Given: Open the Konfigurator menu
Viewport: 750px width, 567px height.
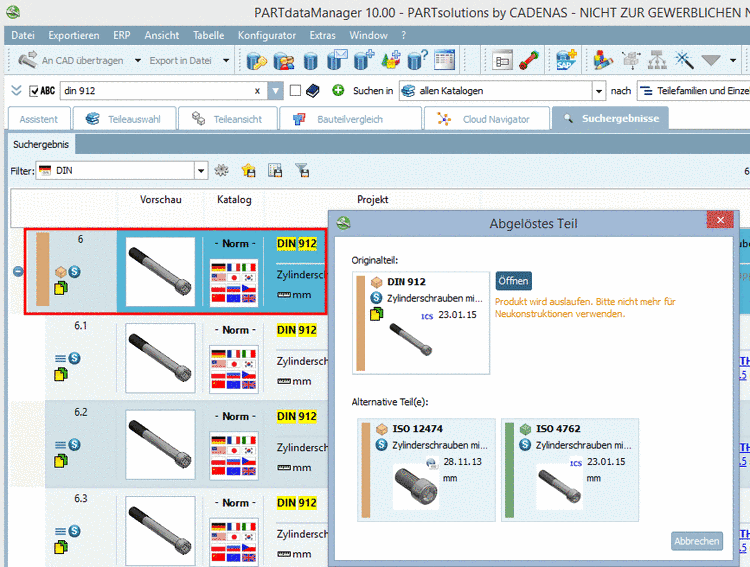Looking at the screenshot, I should (267, 35).
